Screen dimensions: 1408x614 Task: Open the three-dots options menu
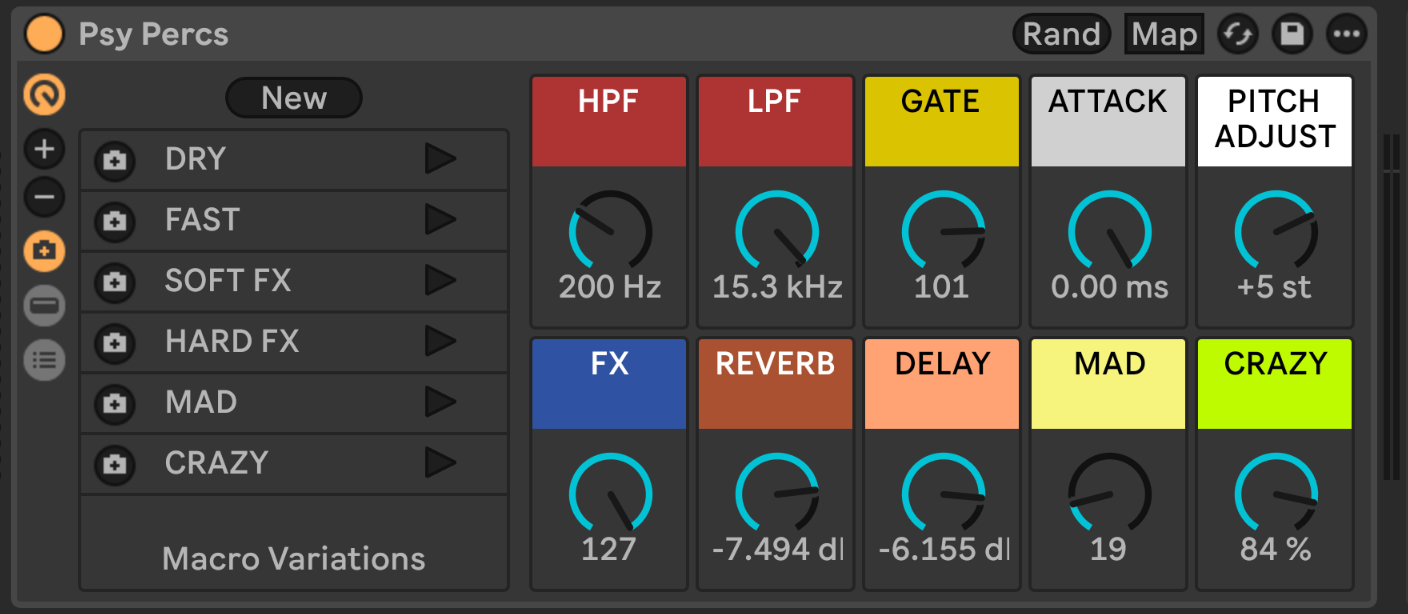click(1346, 34)
